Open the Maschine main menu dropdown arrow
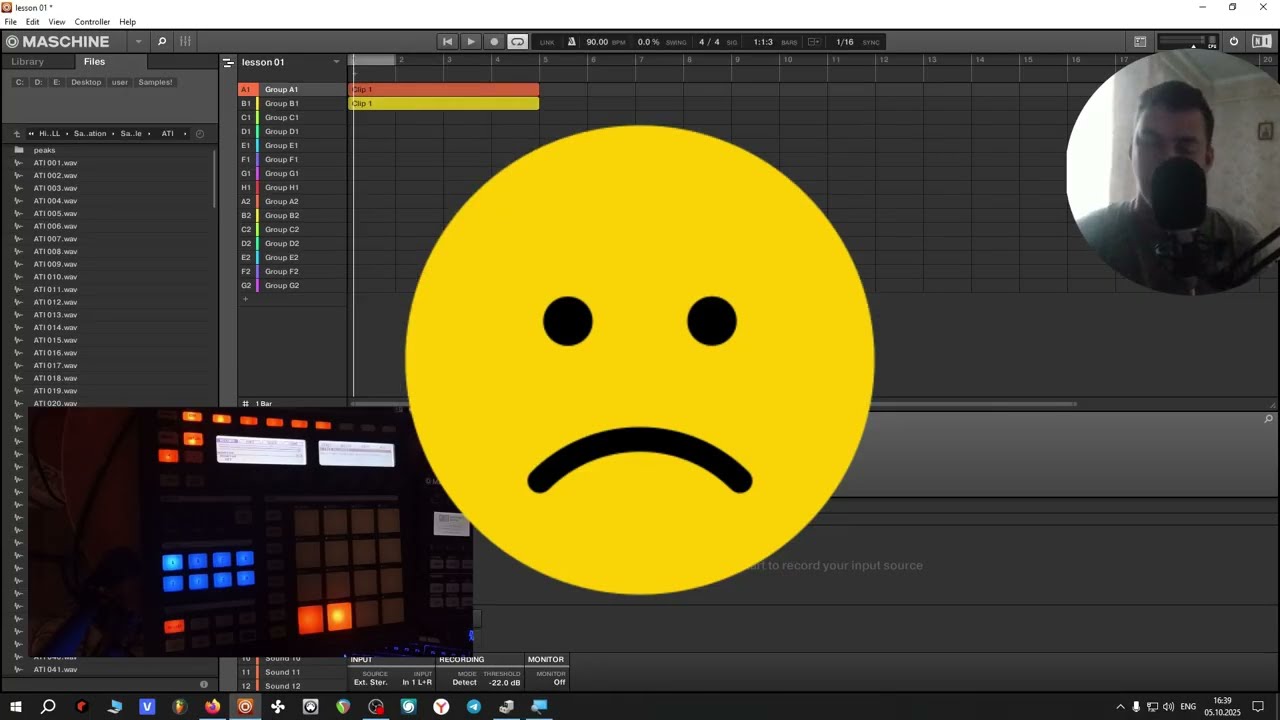Viewport: 1280px width, 720px height. pos(138,42)
